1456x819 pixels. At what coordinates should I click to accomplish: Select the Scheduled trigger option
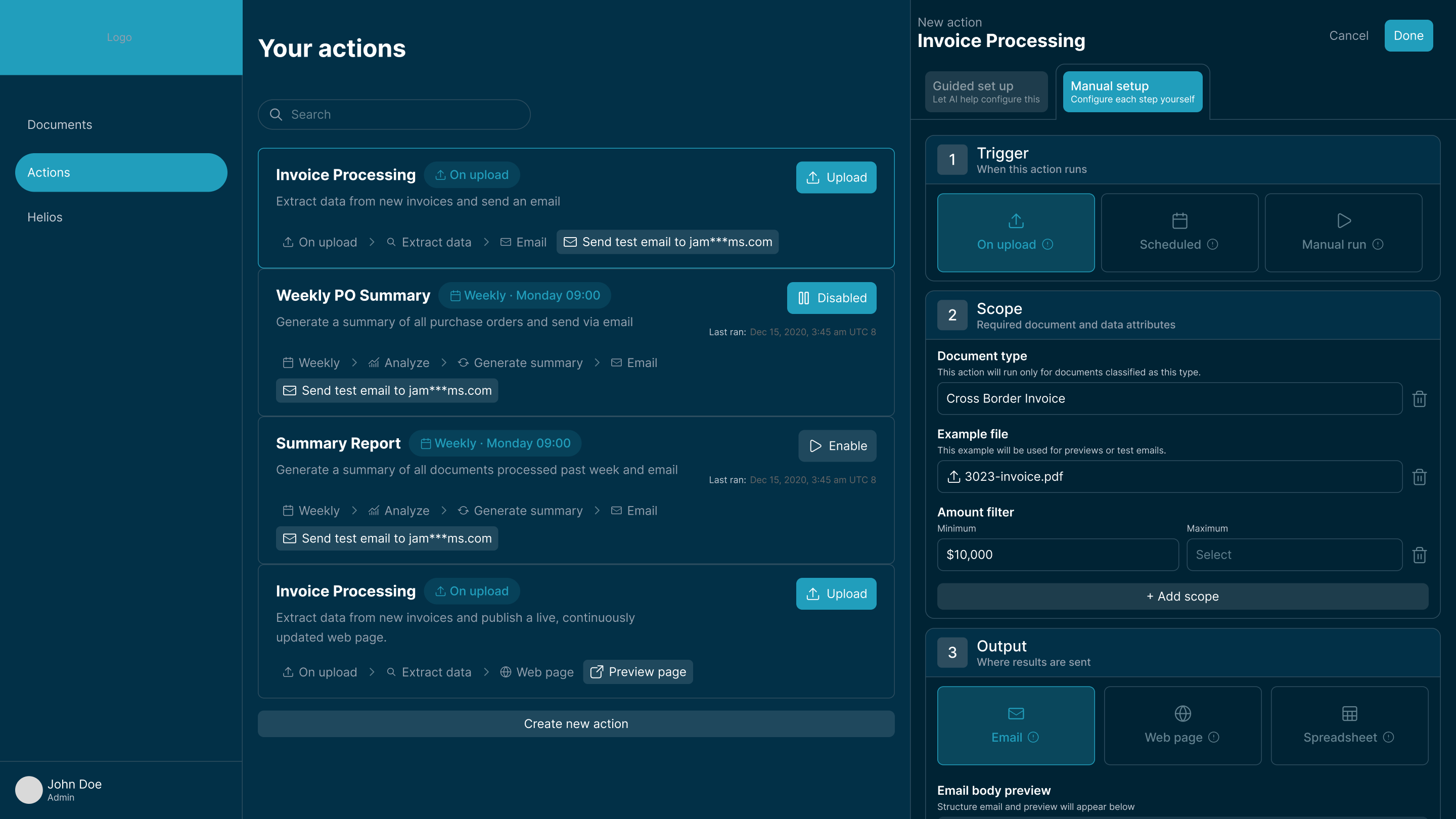click(x=1179, y=233)
